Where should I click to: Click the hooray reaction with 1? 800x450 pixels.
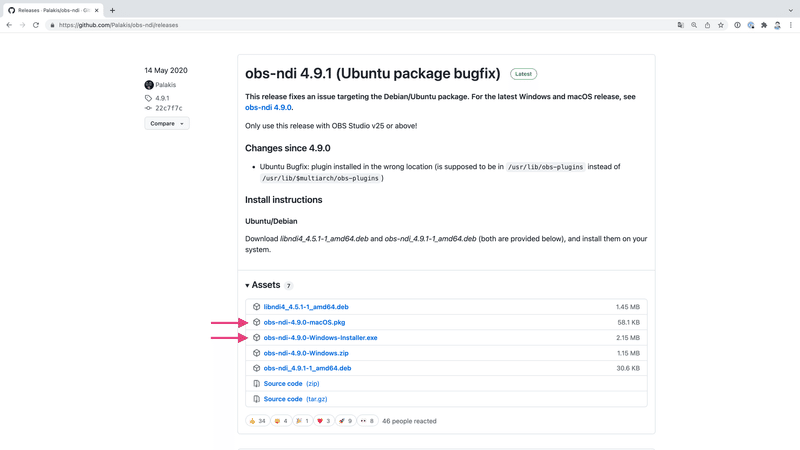click(x=302, y=421)
